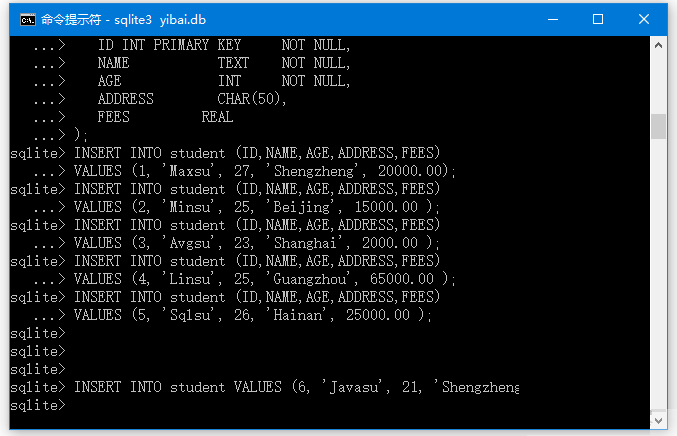677x436 pixels.
Task: Click the 25000.00 fee value for Sqlsu
Action: (x=378, y=315)
